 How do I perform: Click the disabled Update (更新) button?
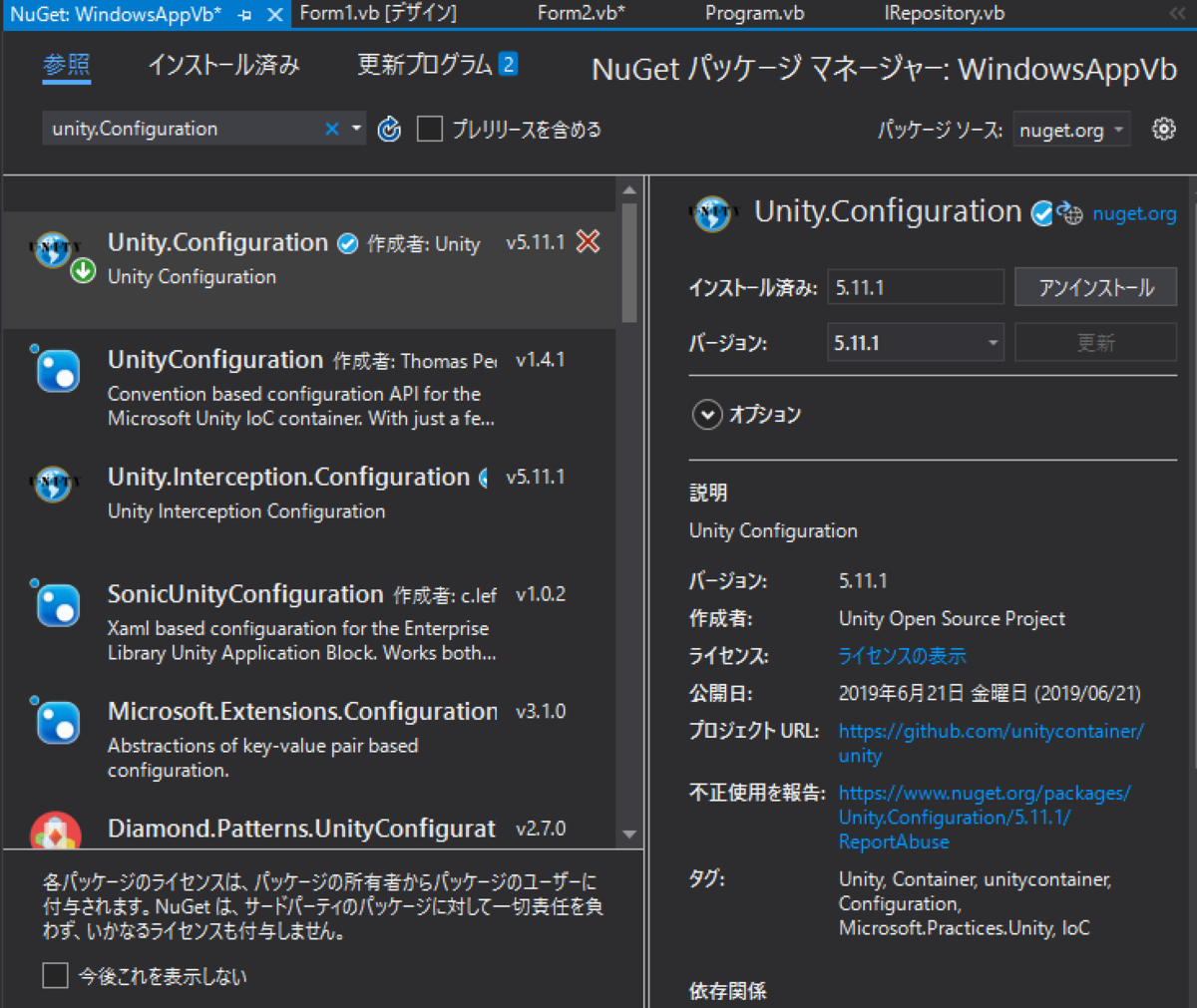1096,343
